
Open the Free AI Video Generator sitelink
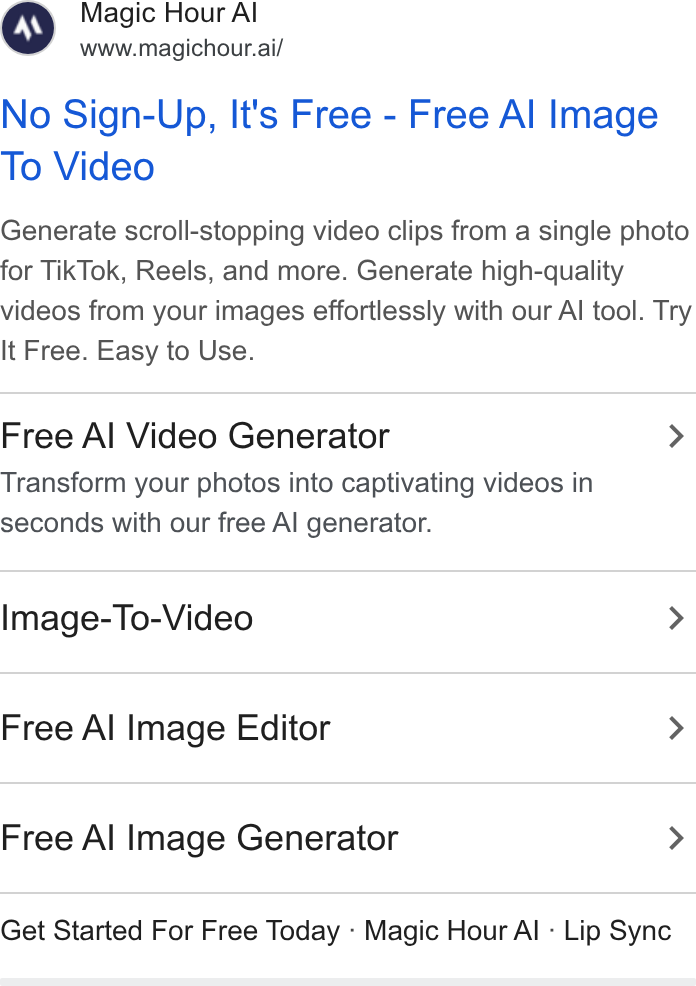click(196, 435)
